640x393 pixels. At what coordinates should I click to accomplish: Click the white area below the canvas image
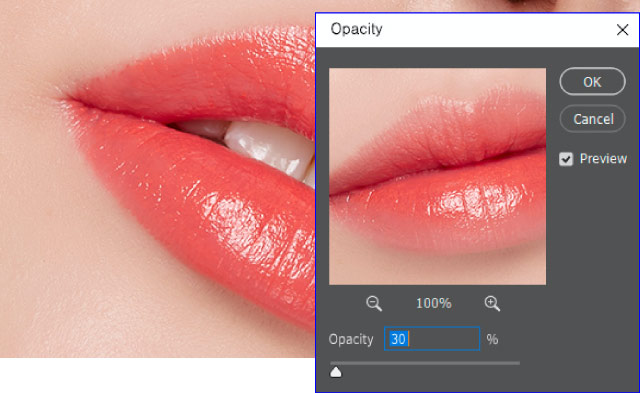click(157, 375)
